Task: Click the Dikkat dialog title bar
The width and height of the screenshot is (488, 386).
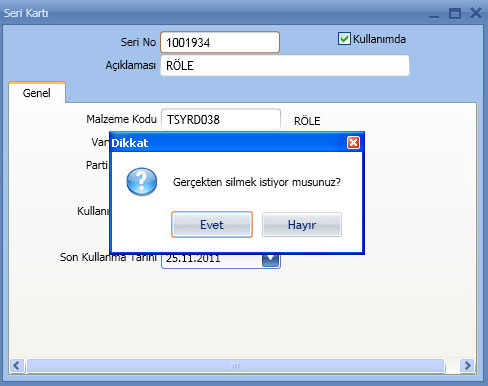Action: (237, 143)
